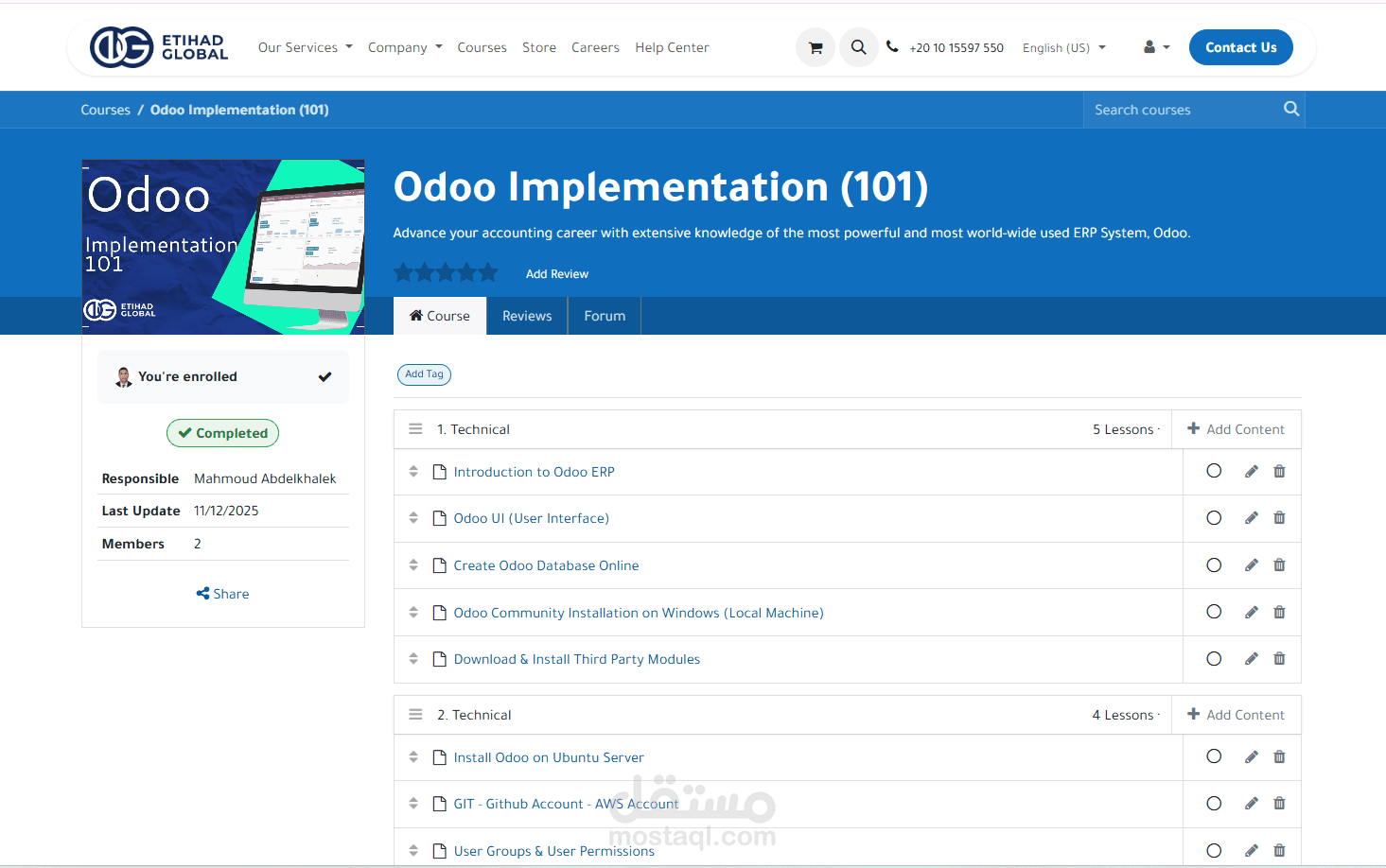Click the Add Tag button

(x=424, y=374)
